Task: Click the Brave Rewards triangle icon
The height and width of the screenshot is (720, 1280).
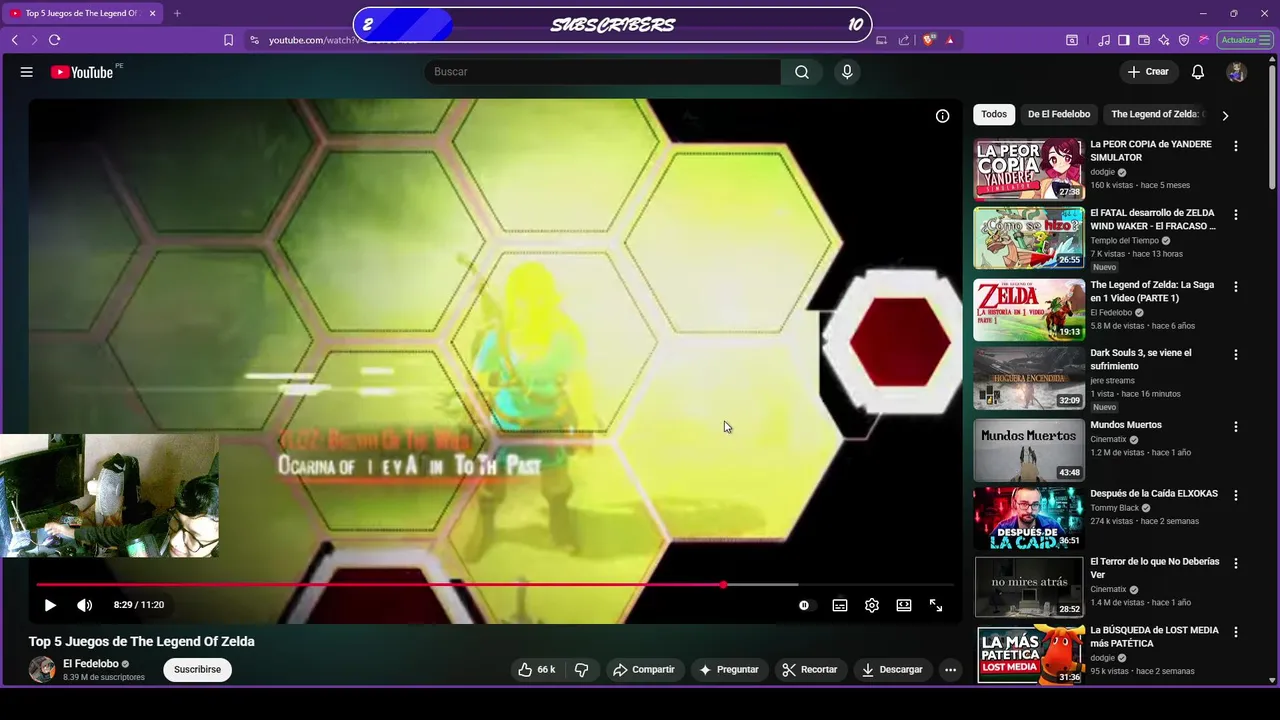Action: click(950, 40)
